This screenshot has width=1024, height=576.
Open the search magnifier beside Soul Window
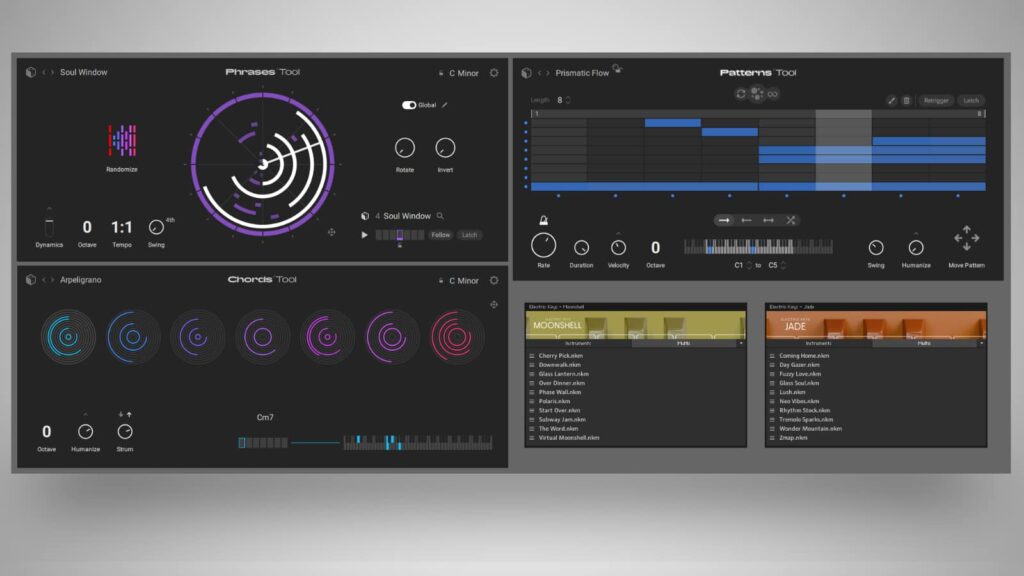click(440, 215)
